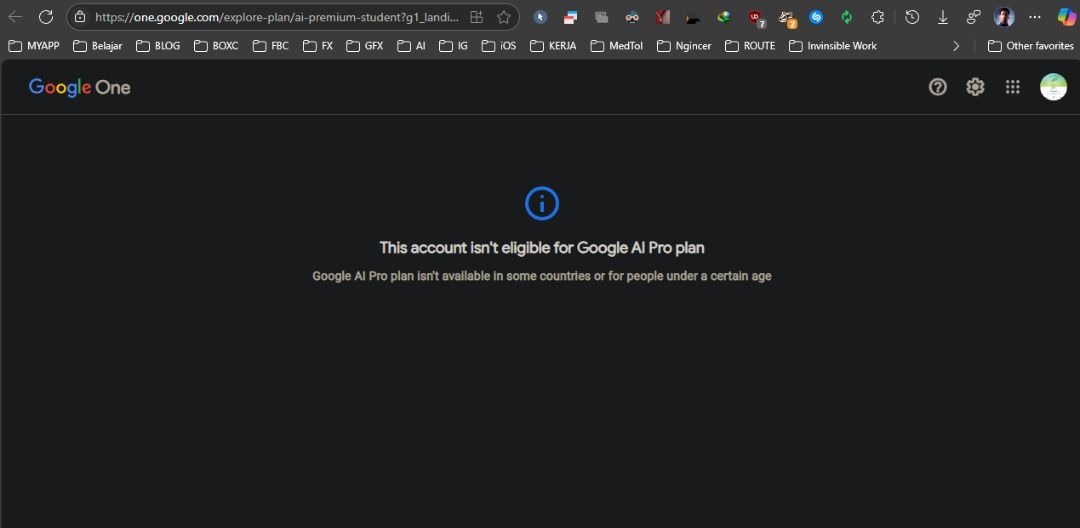Screen dimensions: 1080x528
Task: Click the one.google.com URL in the address bar
Action: point(277,17)
